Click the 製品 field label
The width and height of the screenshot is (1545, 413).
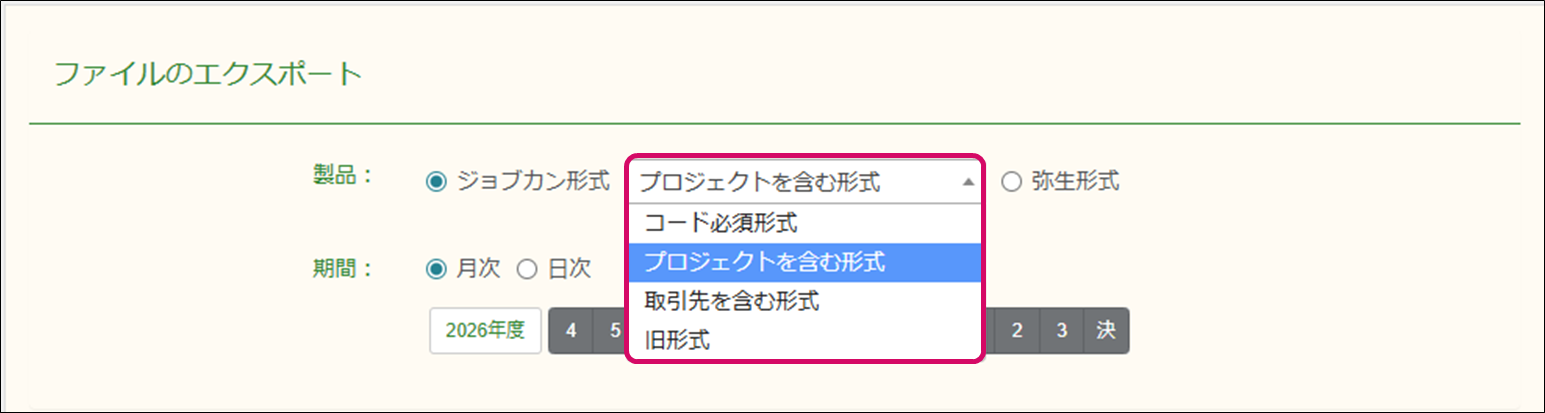click(x=342, y=175)
